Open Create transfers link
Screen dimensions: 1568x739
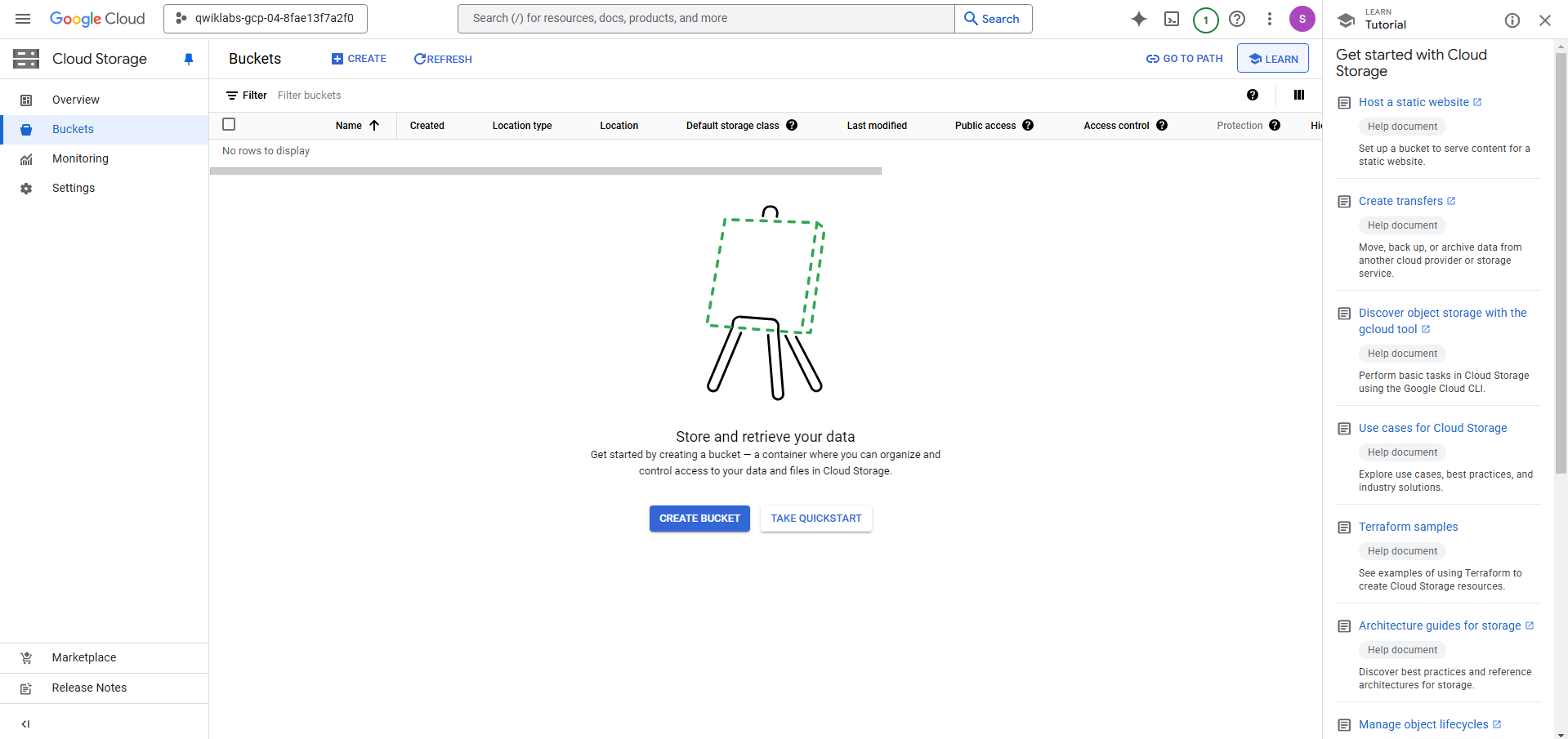1406,201
